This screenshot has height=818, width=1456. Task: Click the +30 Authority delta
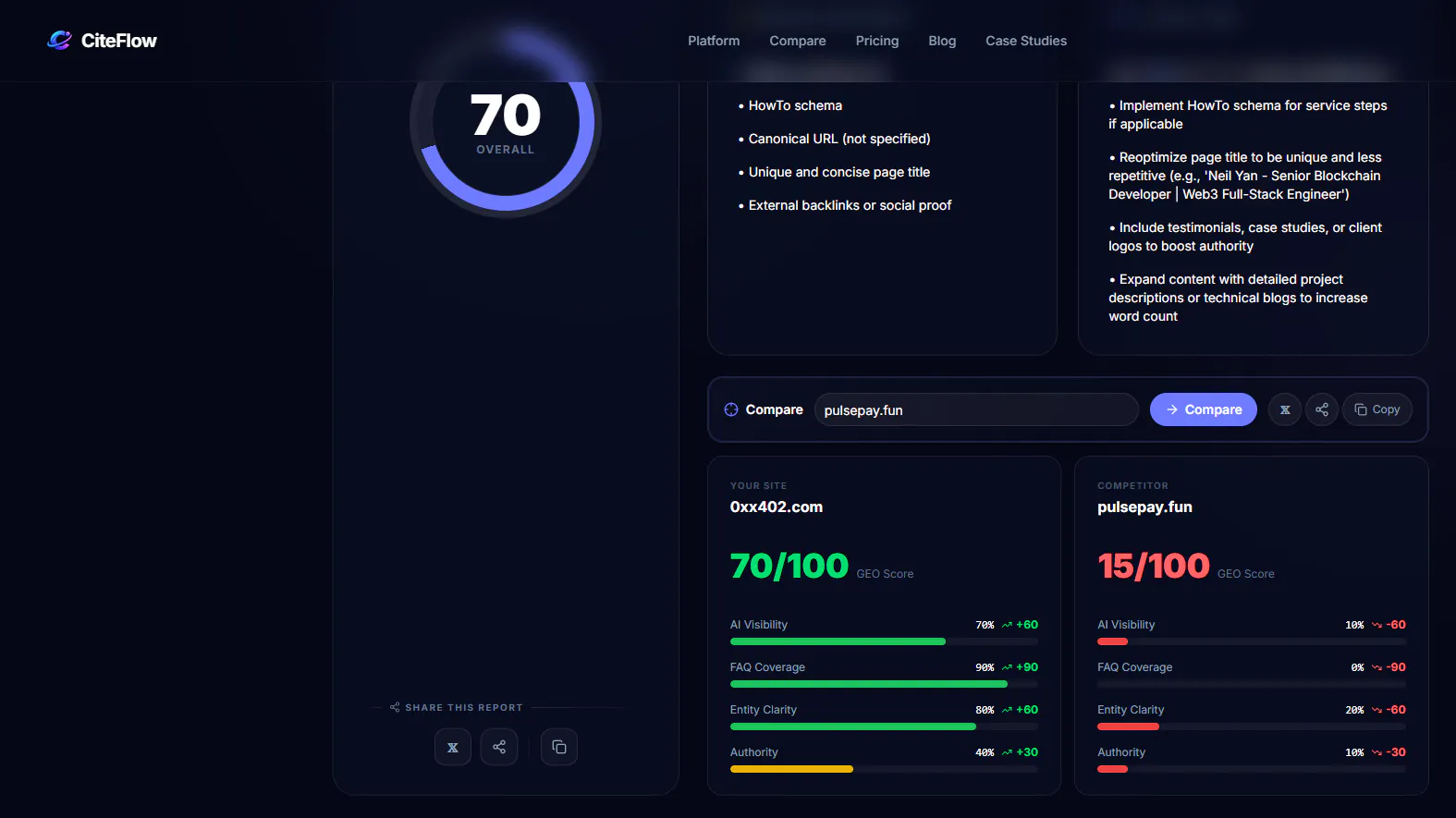tap(1027, 752)
